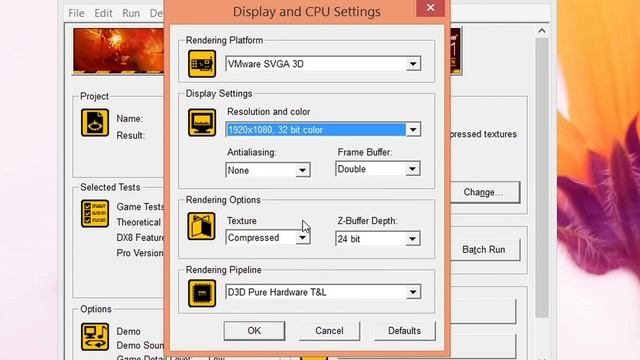
Task: Click the Cancel button
Action: point(329,331)
